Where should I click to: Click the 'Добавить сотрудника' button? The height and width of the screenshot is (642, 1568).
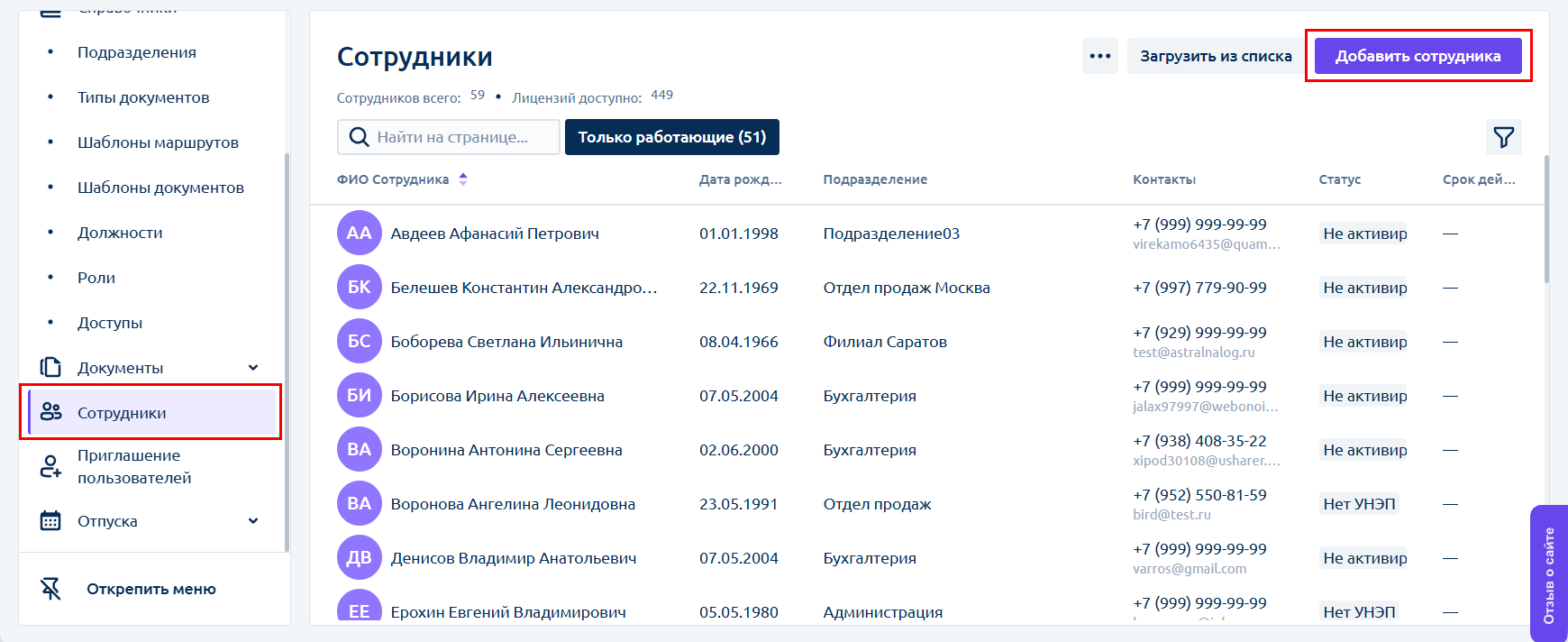coord(1418,56)
